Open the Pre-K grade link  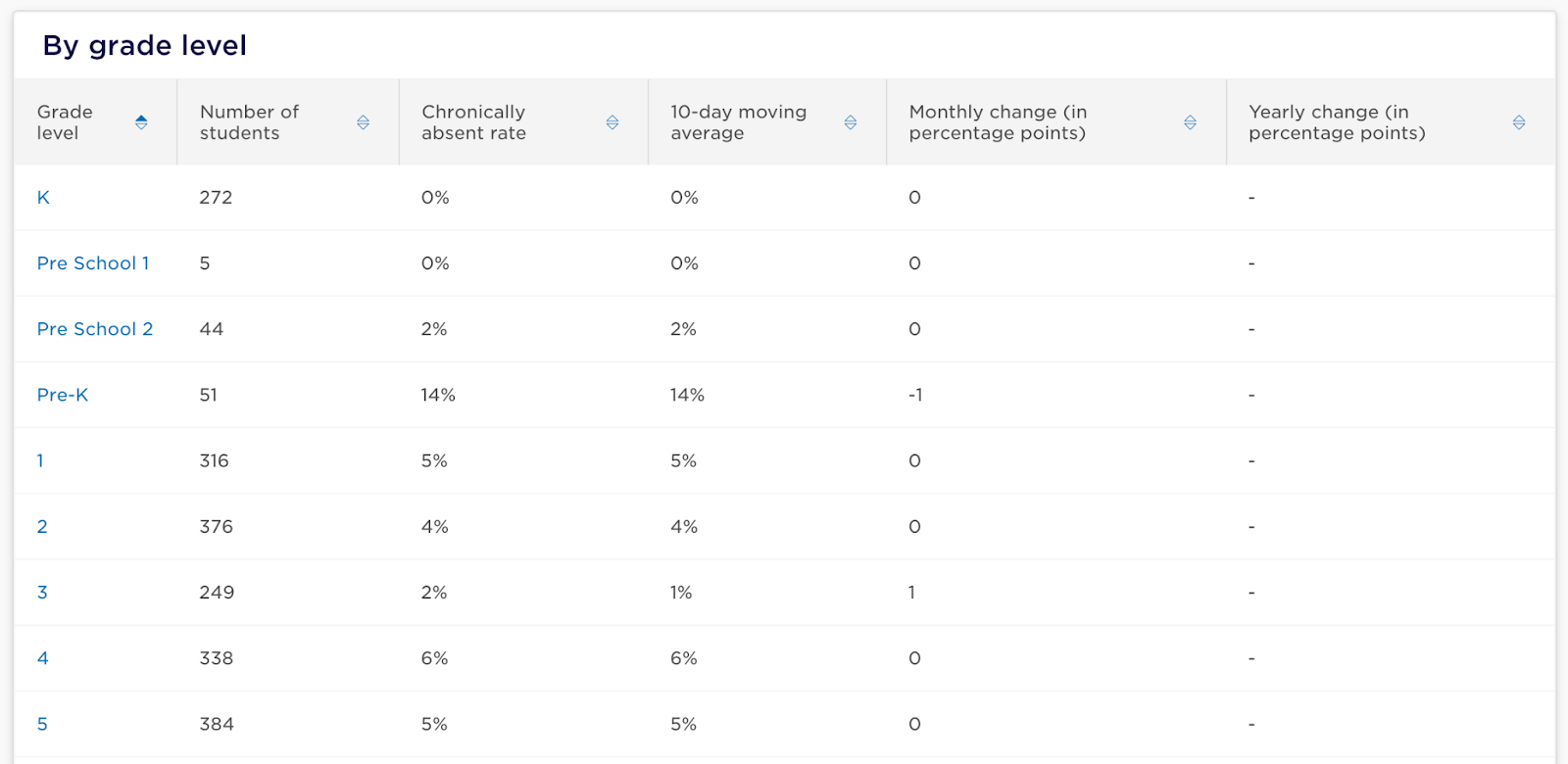[x=63, y=395]
